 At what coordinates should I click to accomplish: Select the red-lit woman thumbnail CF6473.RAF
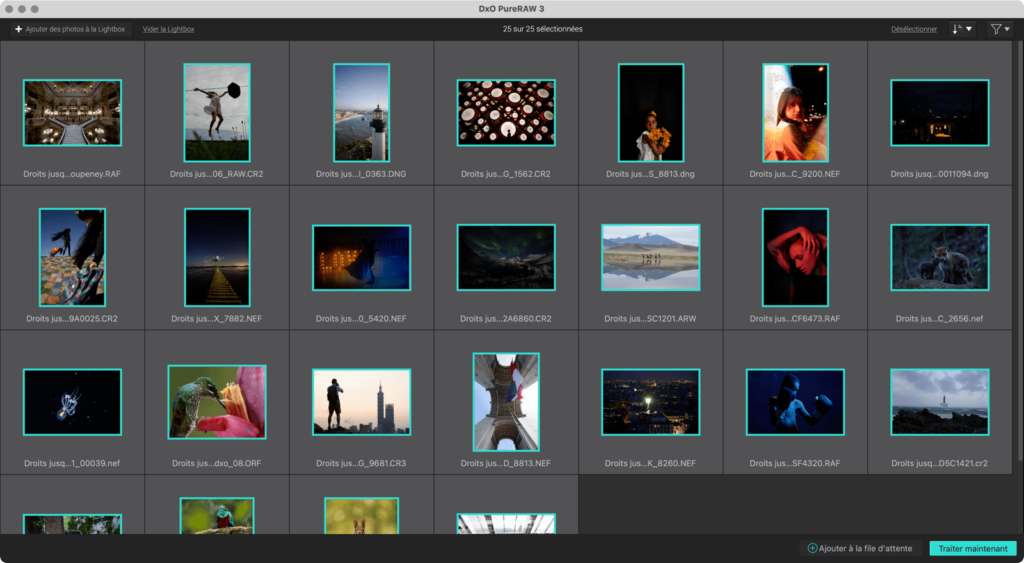click(x=795, y=257)
